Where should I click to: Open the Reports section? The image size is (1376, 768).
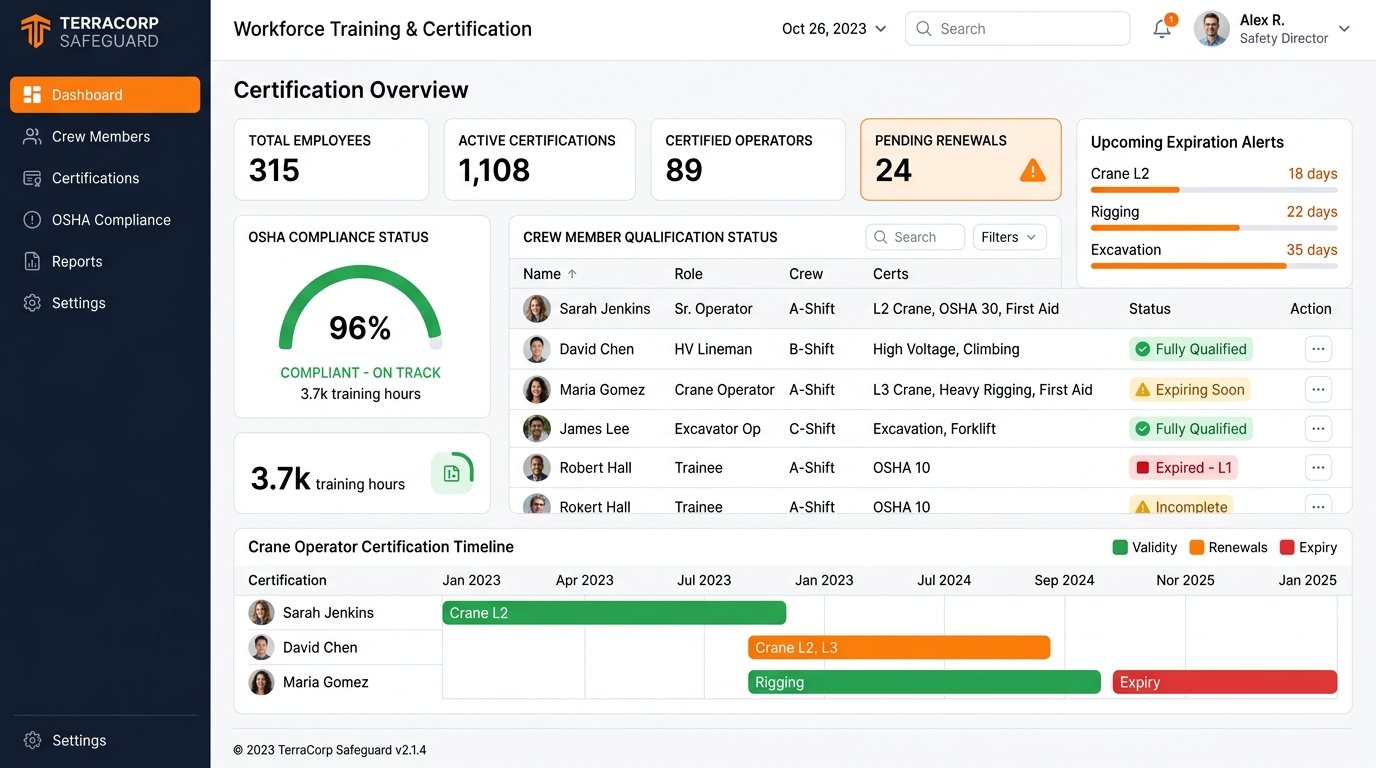(x=105, y=262)
